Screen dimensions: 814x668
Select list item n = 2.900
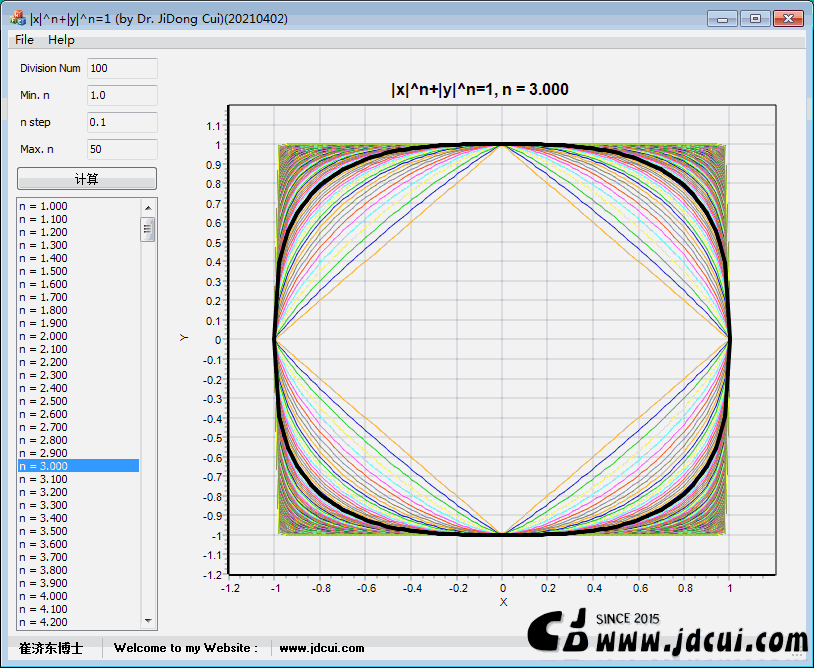(78, 453)
